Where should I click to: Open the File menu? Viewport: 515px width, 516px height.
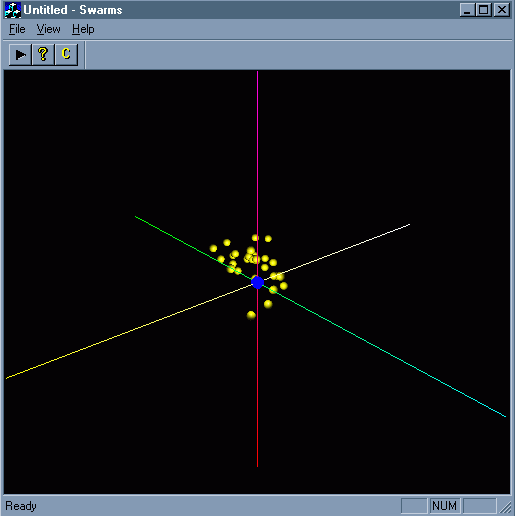point(17,29)
